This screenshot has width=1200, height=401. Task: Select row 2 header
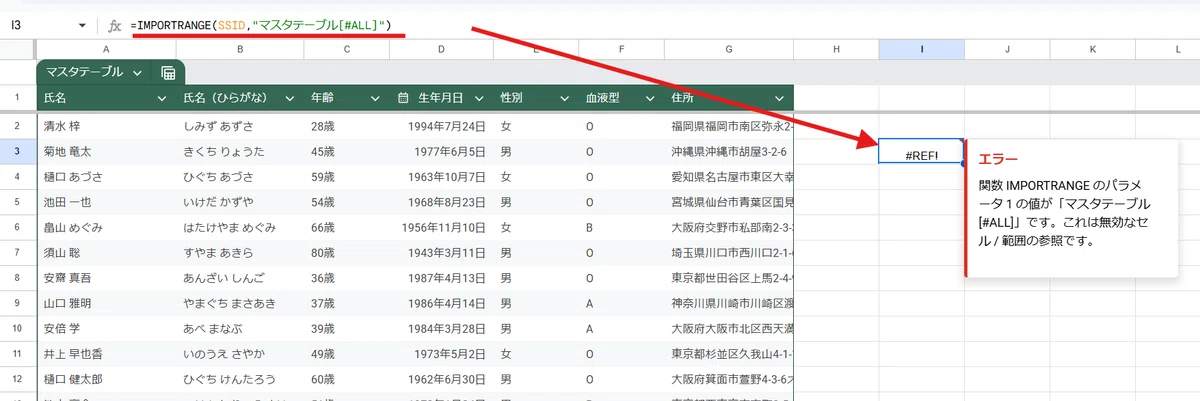point(18,127)
